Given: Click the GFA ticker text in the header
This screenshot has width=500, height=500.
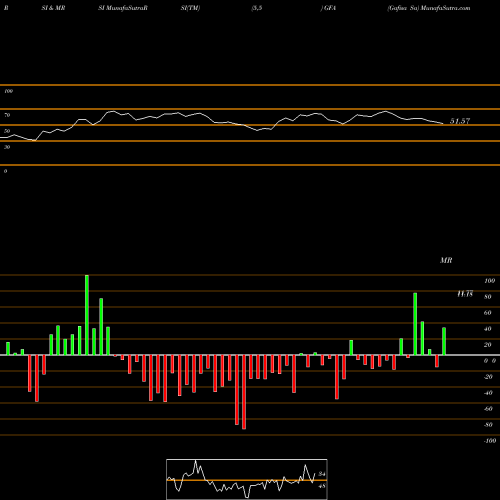Looking at the screenshot, I should [330, 8].
